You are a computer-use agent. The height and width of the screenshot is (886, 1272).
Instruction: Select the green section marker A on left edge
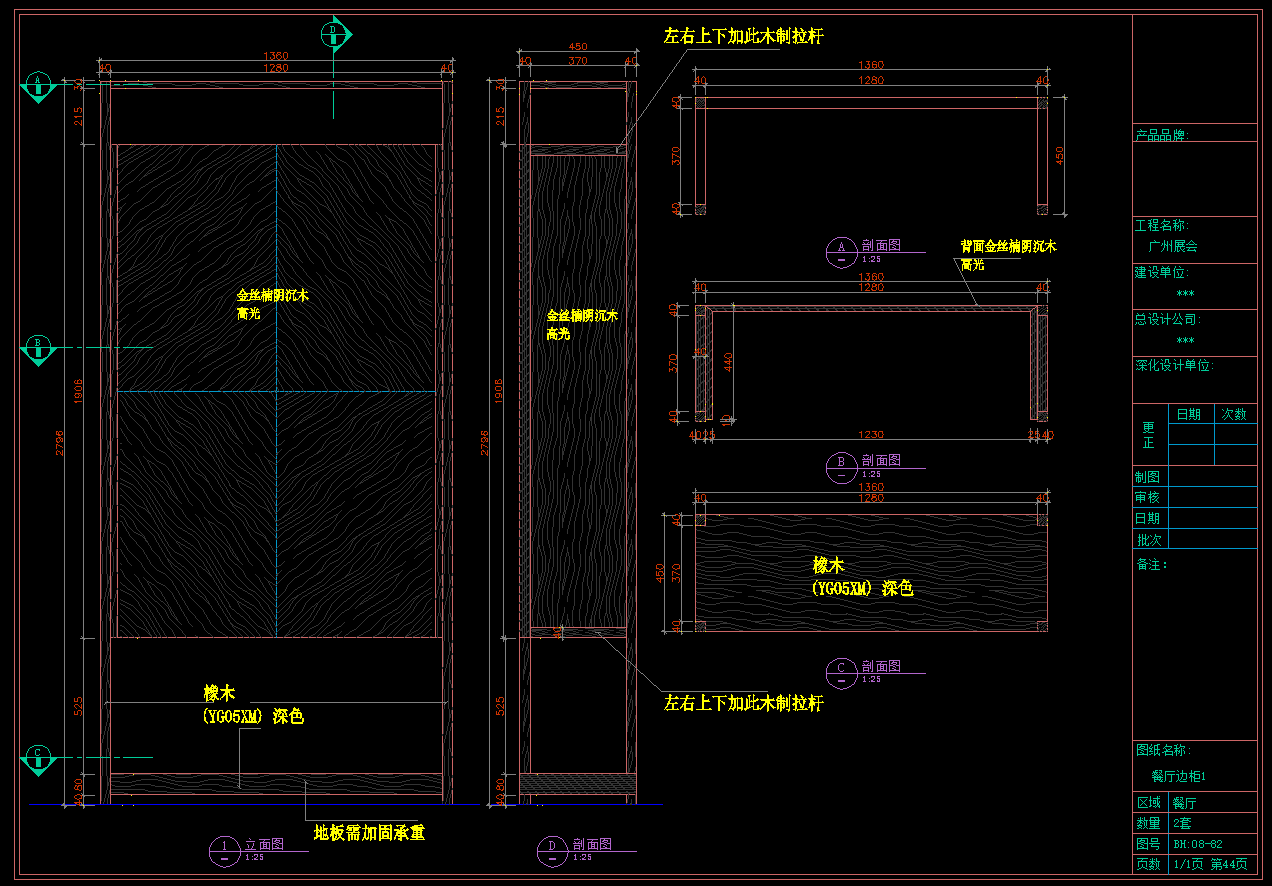coord(38,86)
